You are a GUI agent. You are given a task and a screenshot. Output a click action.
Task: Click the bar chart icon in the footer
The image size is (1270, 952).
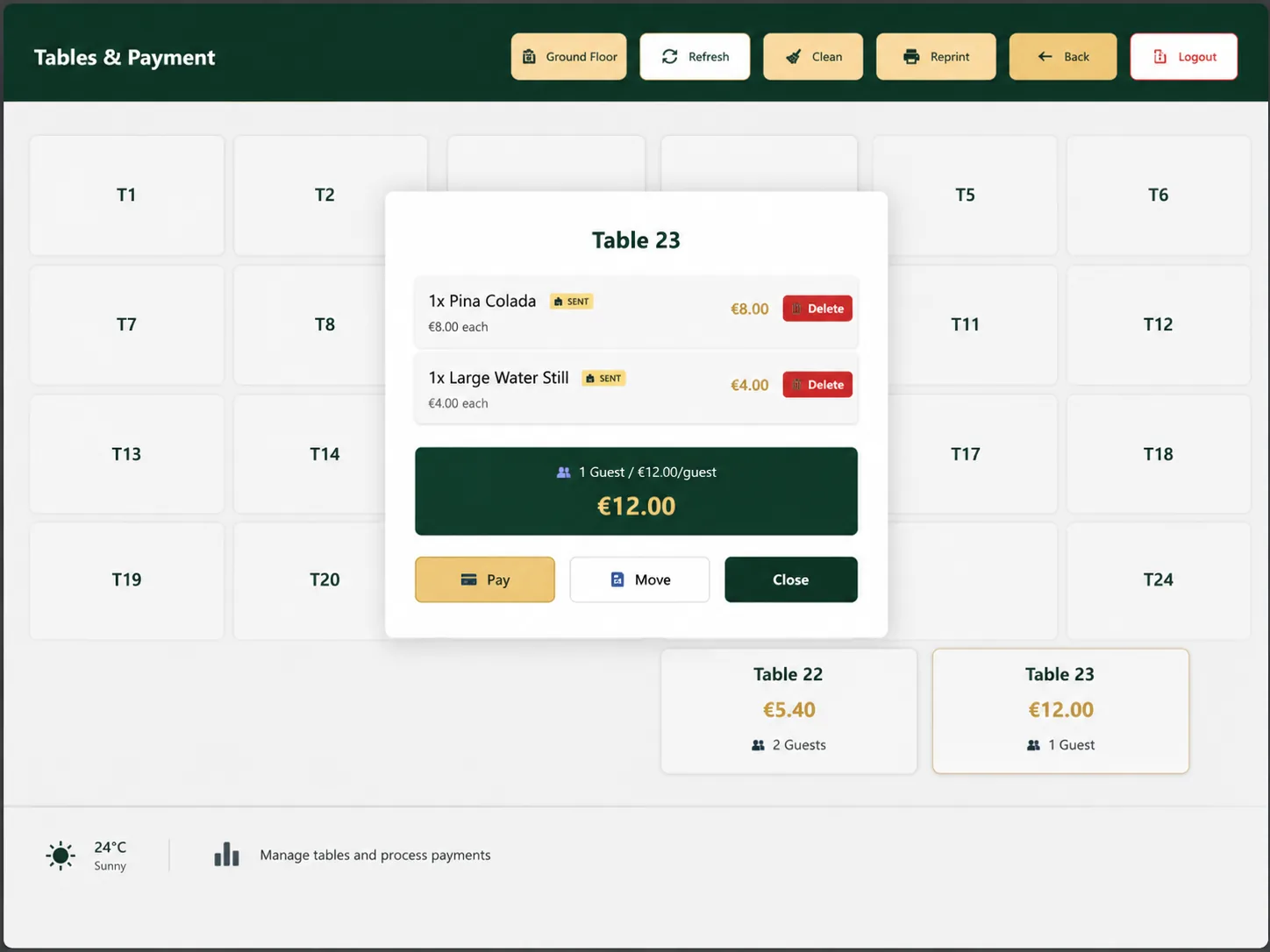tap(226, 855)
